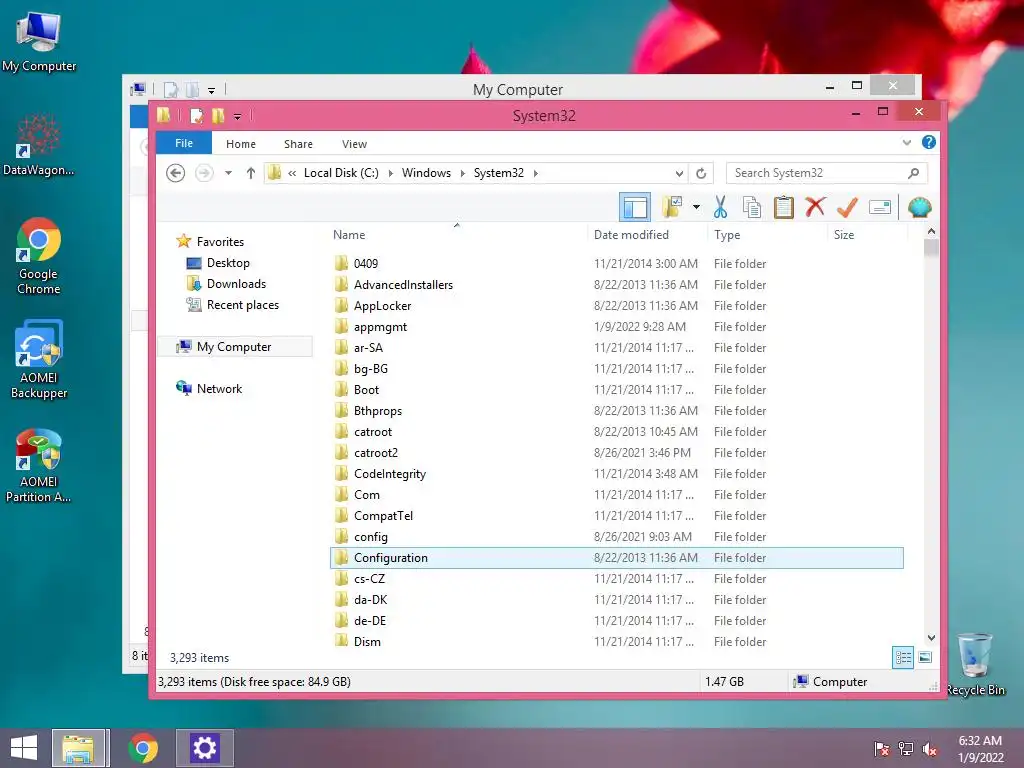Open the File tab
This screenshot has height=768, width=1024.
tap(184, 143)
